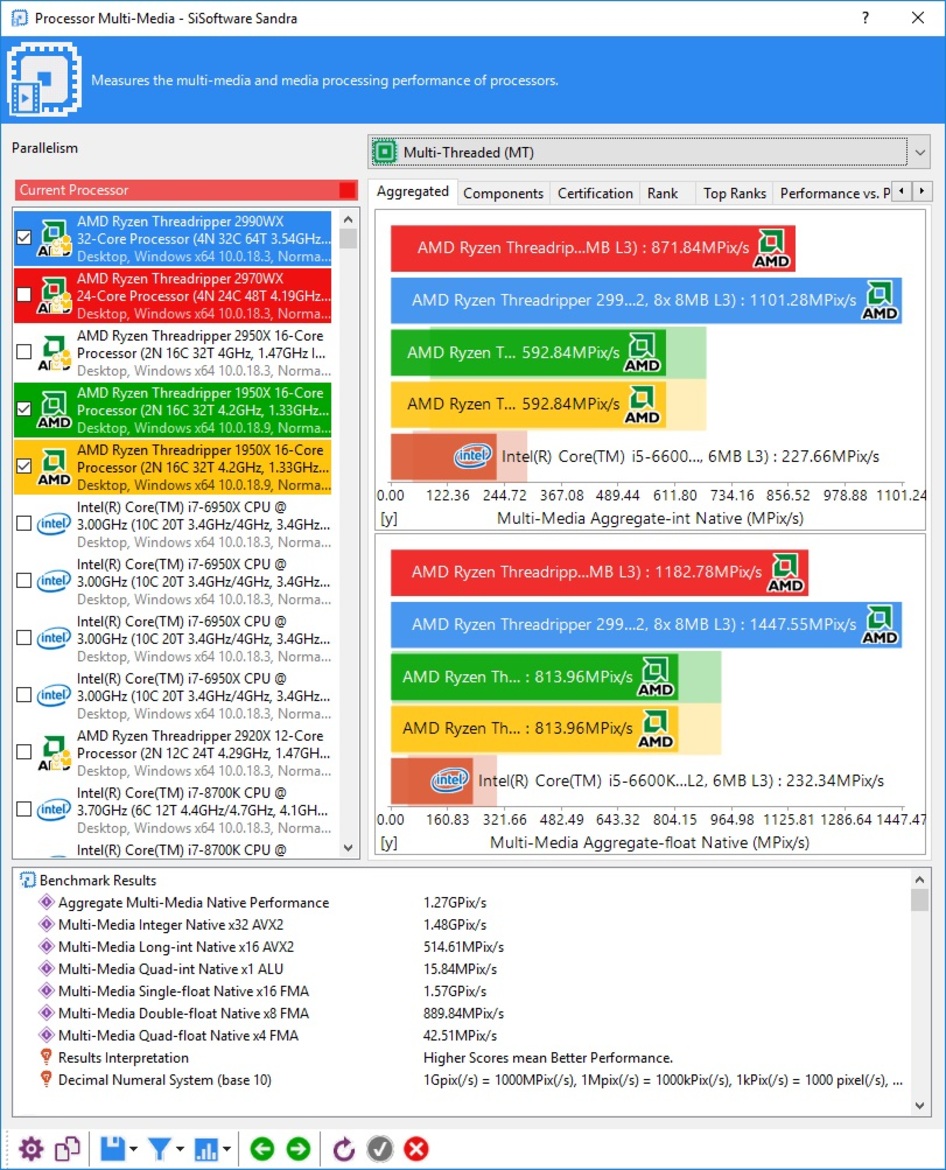
Task: Uncheck the Threadripper 2990WX checkbox
Action: [24, 237]
